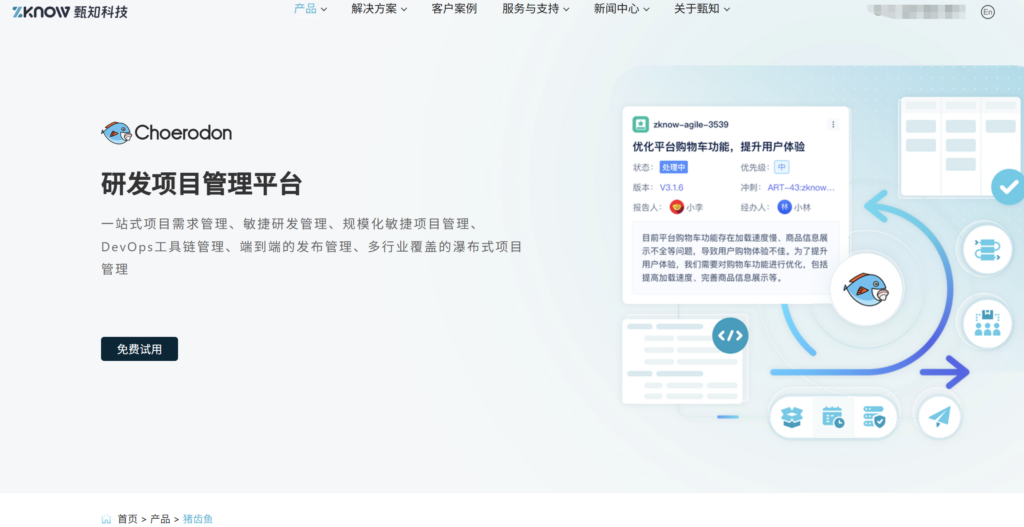Click the pipeline workflow icon
This screenshot has width=1024, height=527.
(987, 250)
